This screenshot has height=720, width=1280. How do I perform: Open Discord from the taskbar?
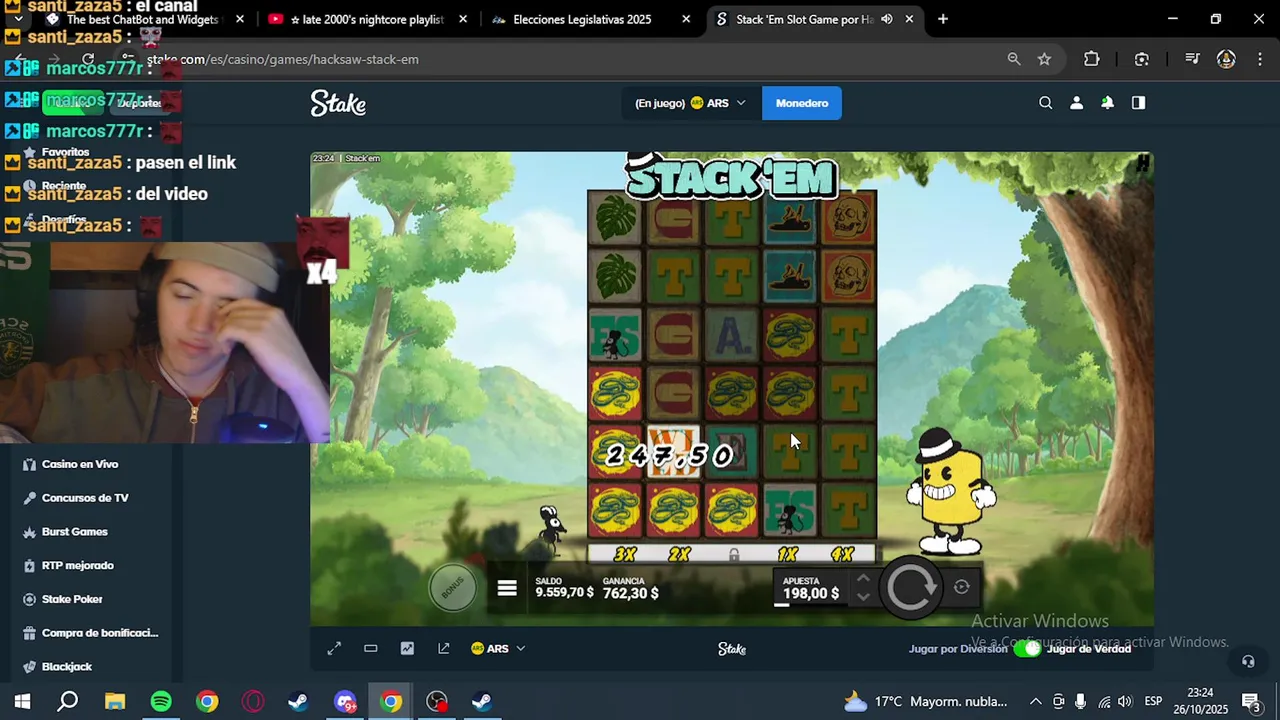tap(345, 701)
